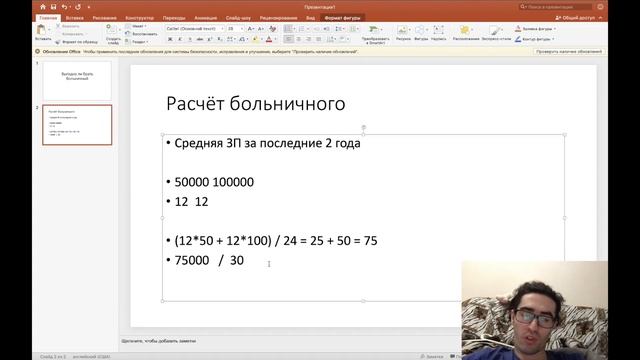The height and width of the screenshot is (360, 640).
Task: Open line spacing options
Action: (x=339, y=29)
